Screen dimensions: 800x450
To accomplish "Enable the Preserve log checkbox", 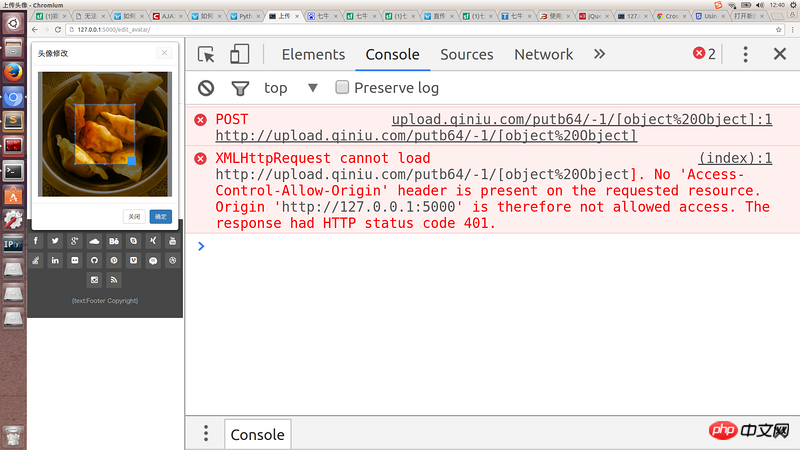I will pos(342,88).
